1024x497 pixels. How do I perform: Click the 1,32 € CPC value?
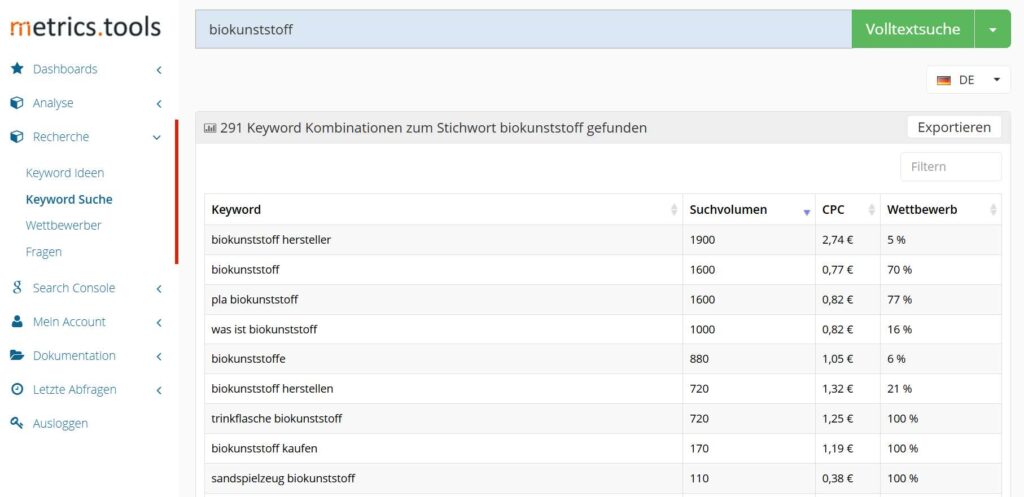[837, 389]
